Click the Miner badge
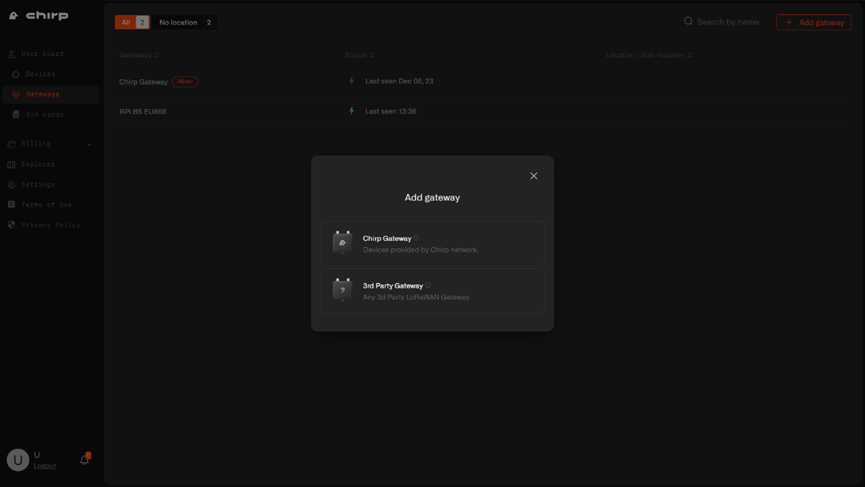Screen dimensions: 865x487 coord(185,82)
